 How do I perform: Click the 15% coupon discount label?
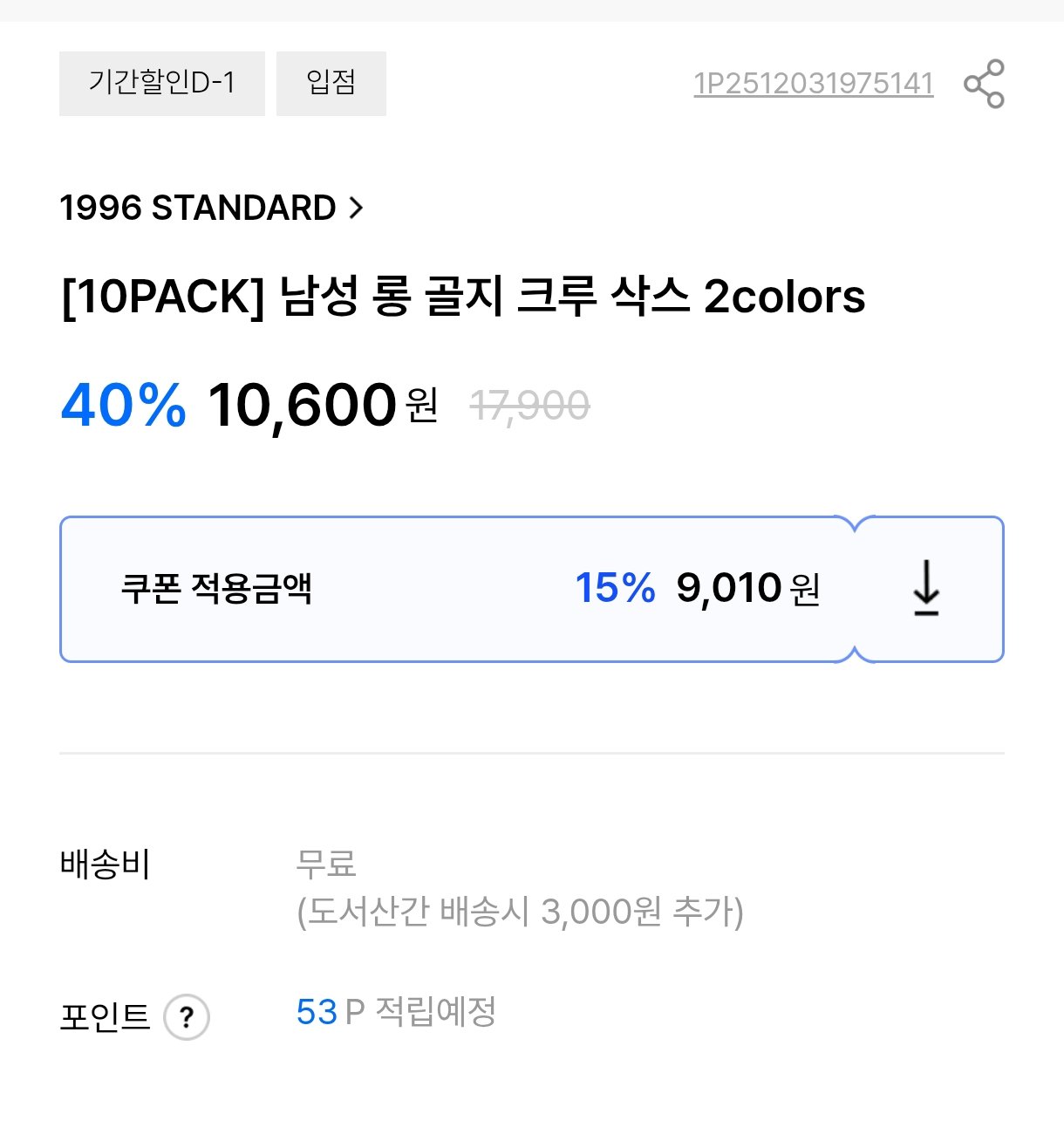click(615, 588)
